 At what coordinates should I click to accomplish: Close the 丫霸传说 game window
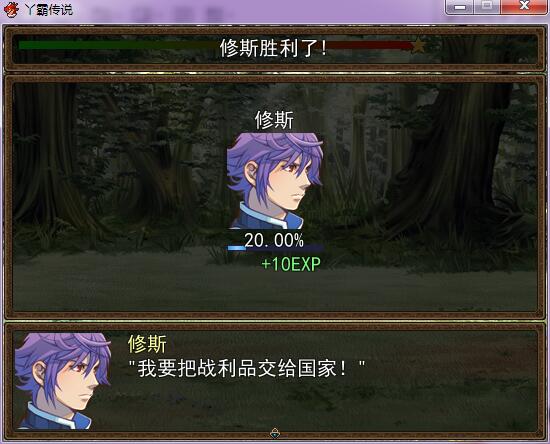(x=524, y=7)
